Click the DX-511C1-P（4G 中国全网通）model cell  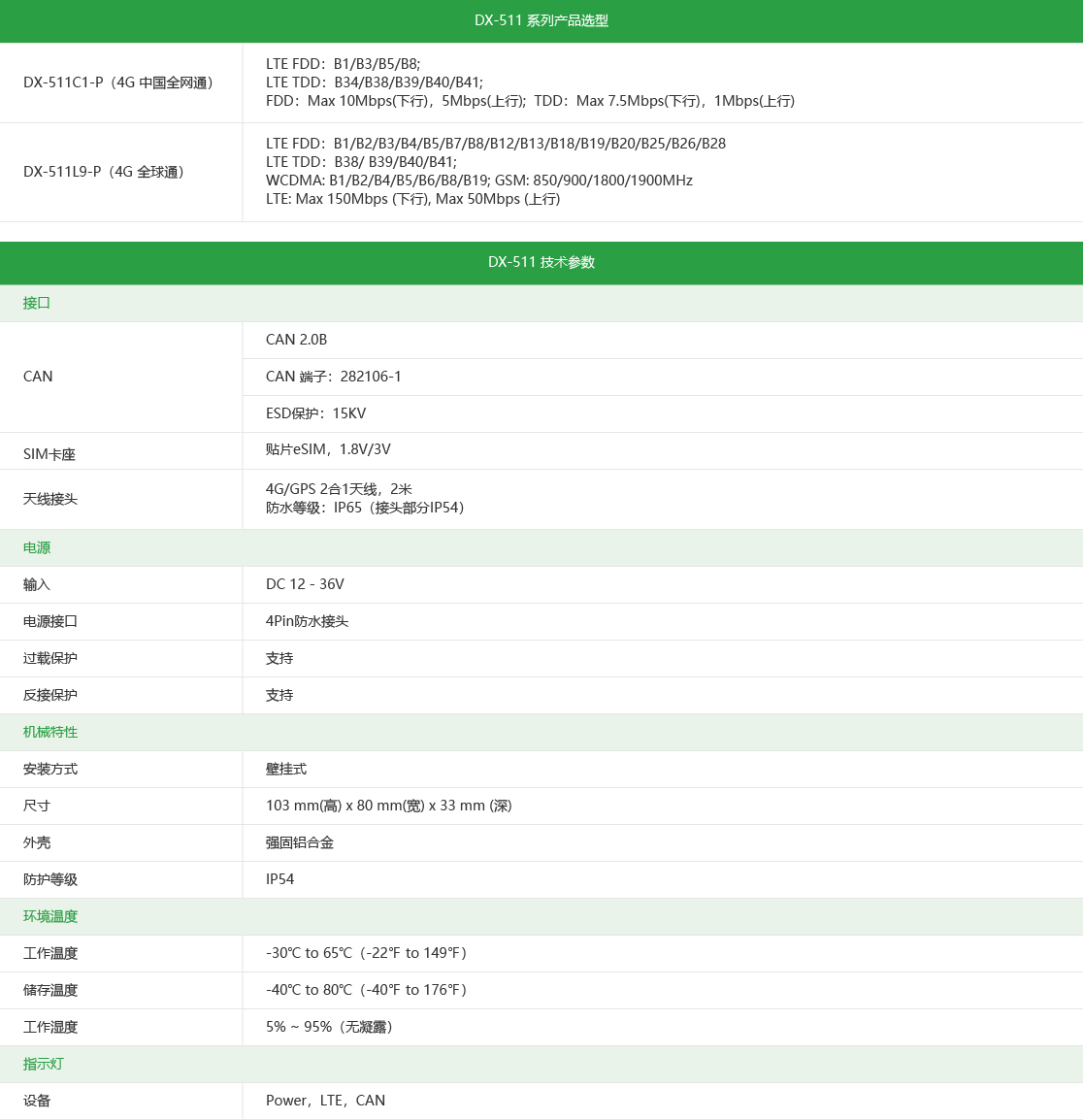coord(118,82)
